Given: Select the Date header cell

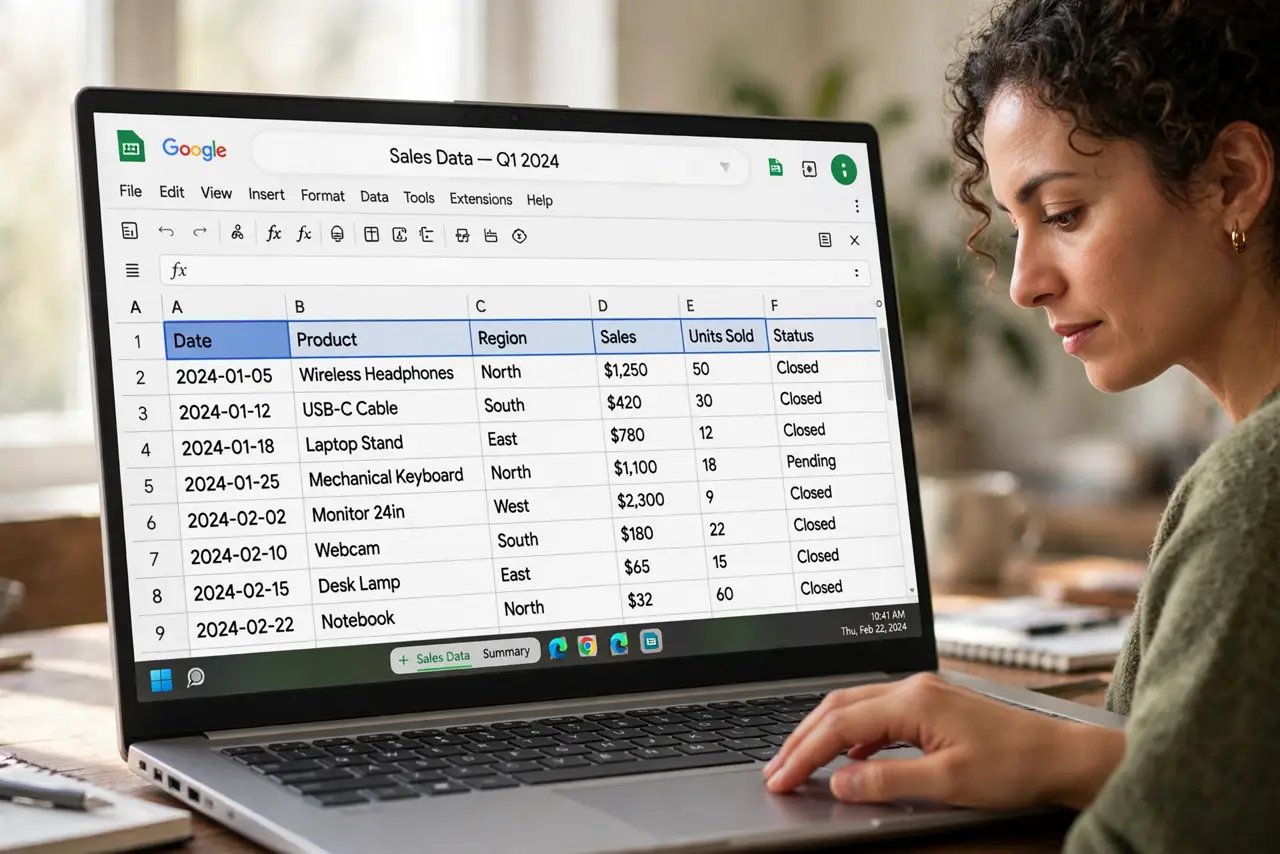Looking at the screenshot, I should [226, 340].
